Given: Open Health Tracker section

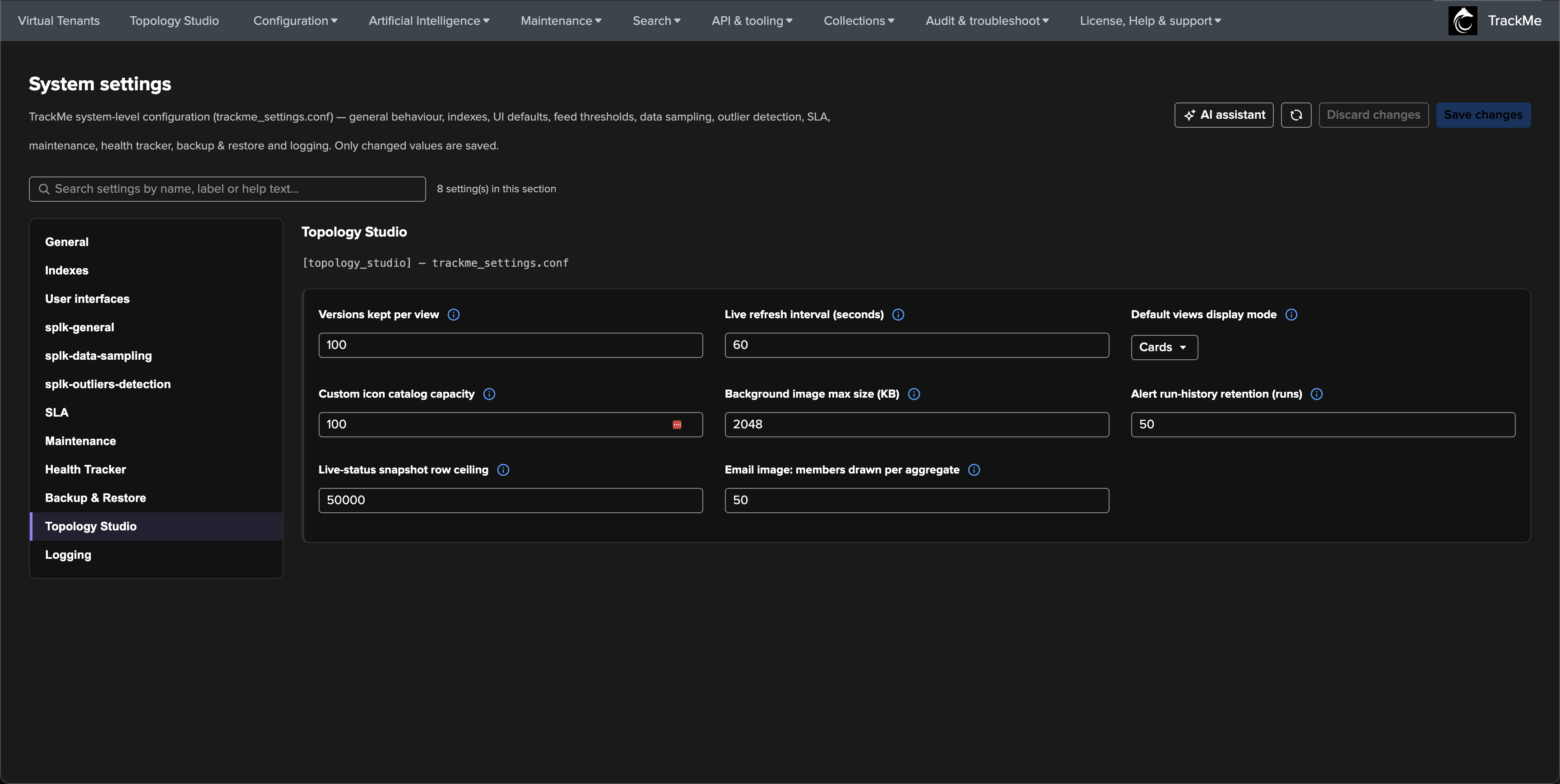Looking at the screenshot, I should [156, 470].
